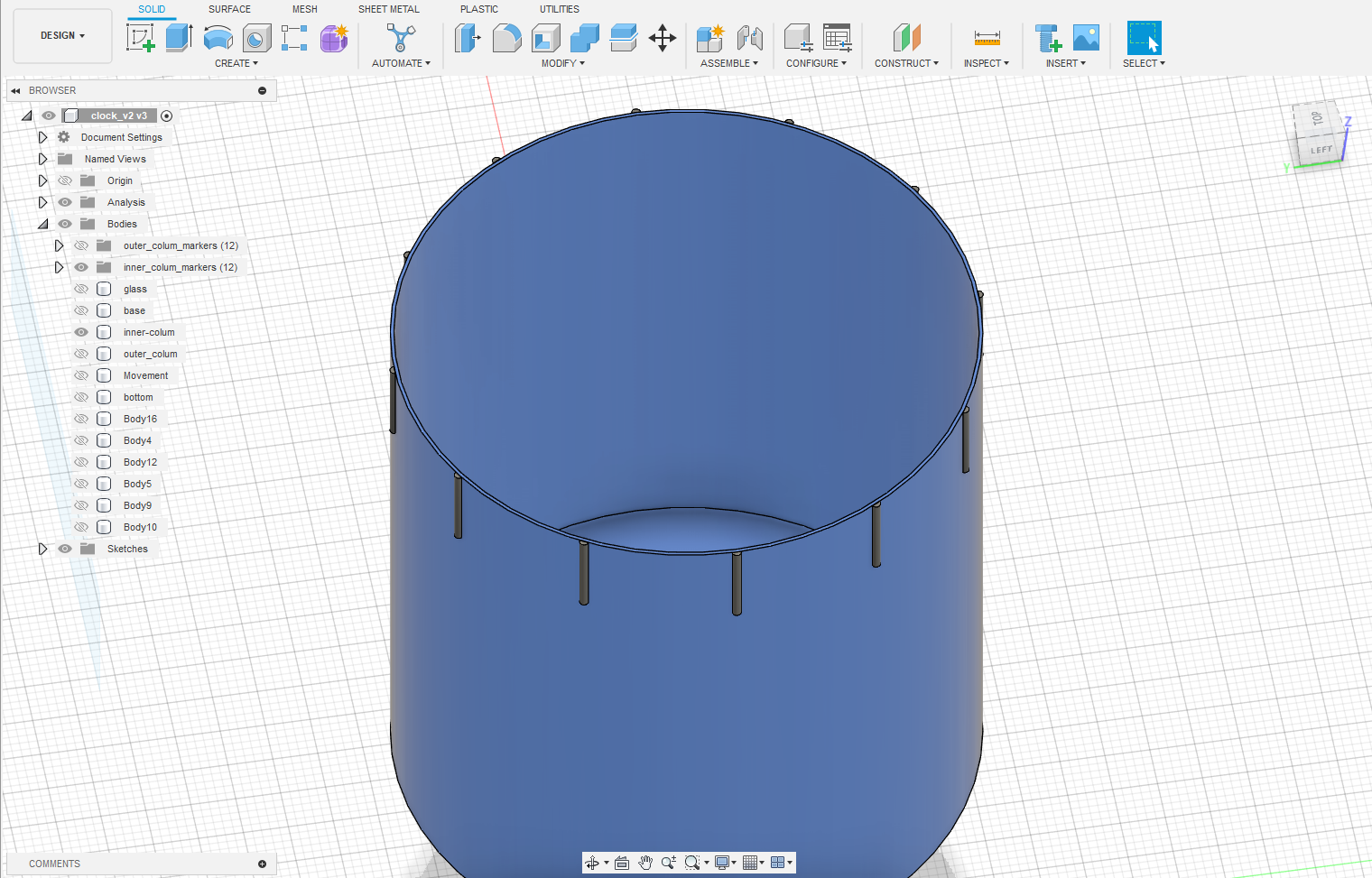Screen dimensions: 1372x878
Task: Click the Joint tool icon
Action: pos(749,38)
